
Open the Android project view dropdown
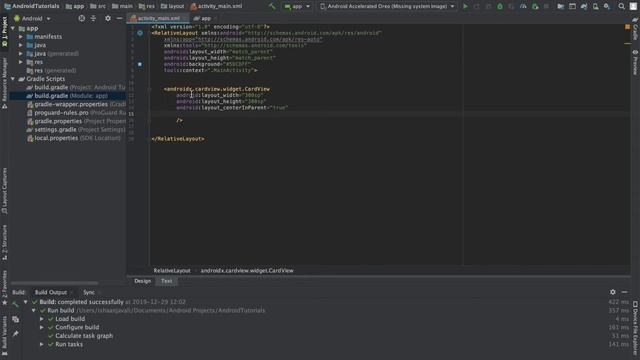click(32, 18)
